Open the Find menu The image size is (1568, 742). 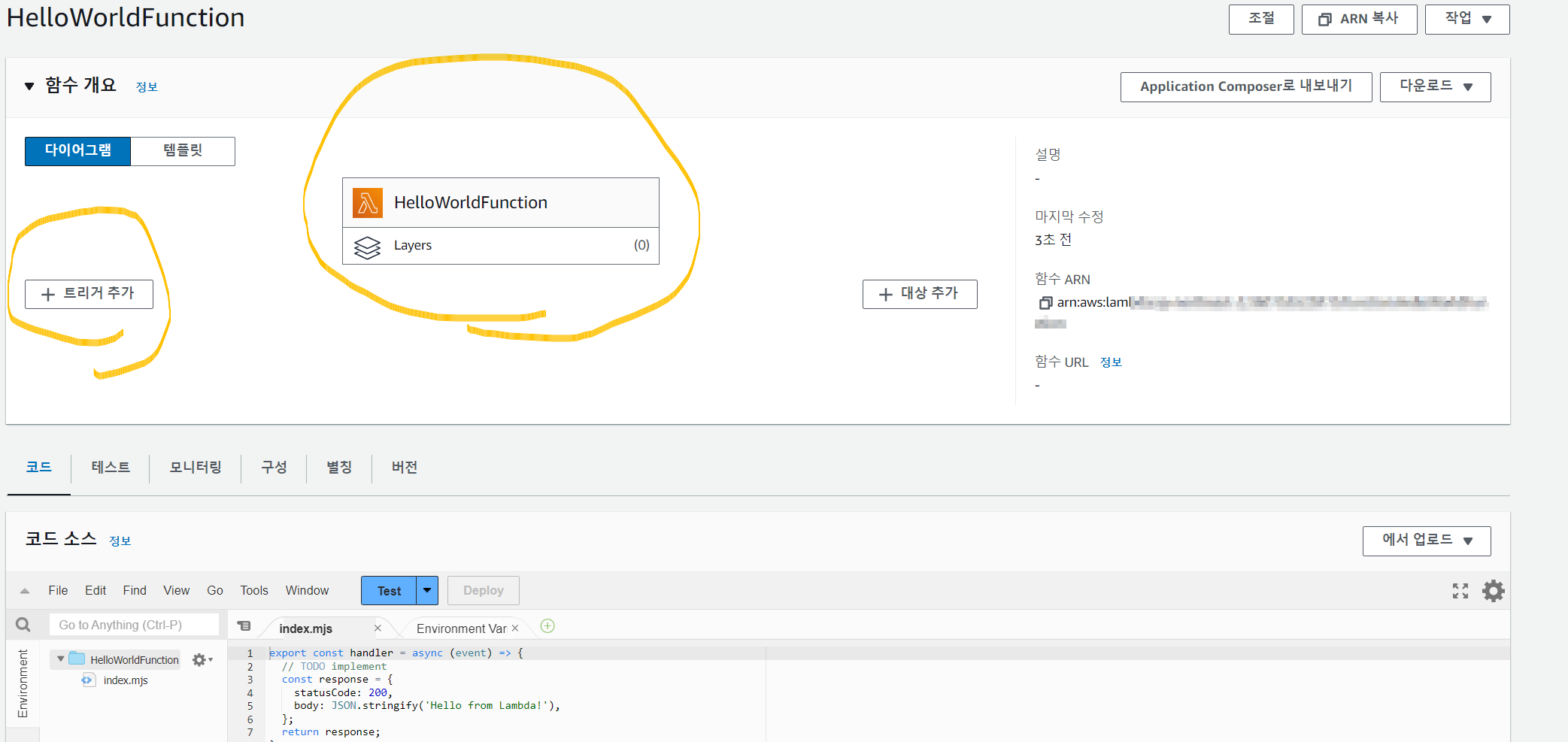[135, 591]
